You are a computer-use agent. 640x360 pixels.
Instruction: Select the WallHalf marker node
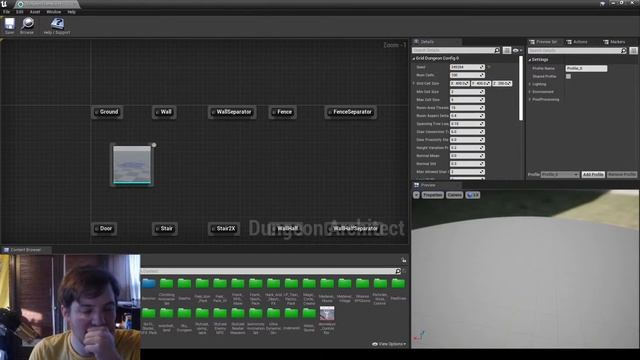pyautogui.click(x=285, y=229)
